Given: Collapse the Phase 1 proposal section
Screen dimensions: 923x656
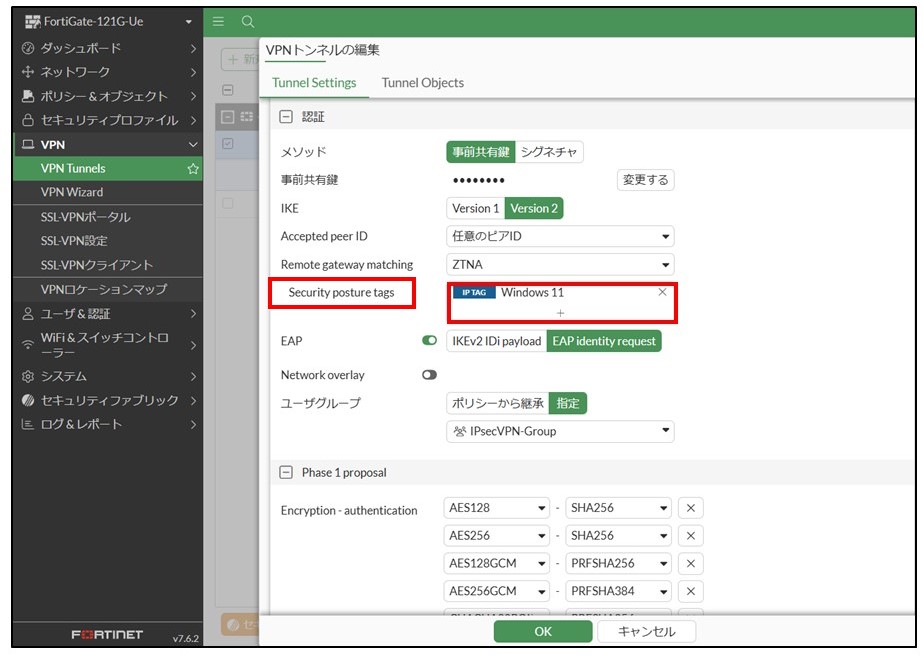Looking at the screenshot, I should (286, 472).
